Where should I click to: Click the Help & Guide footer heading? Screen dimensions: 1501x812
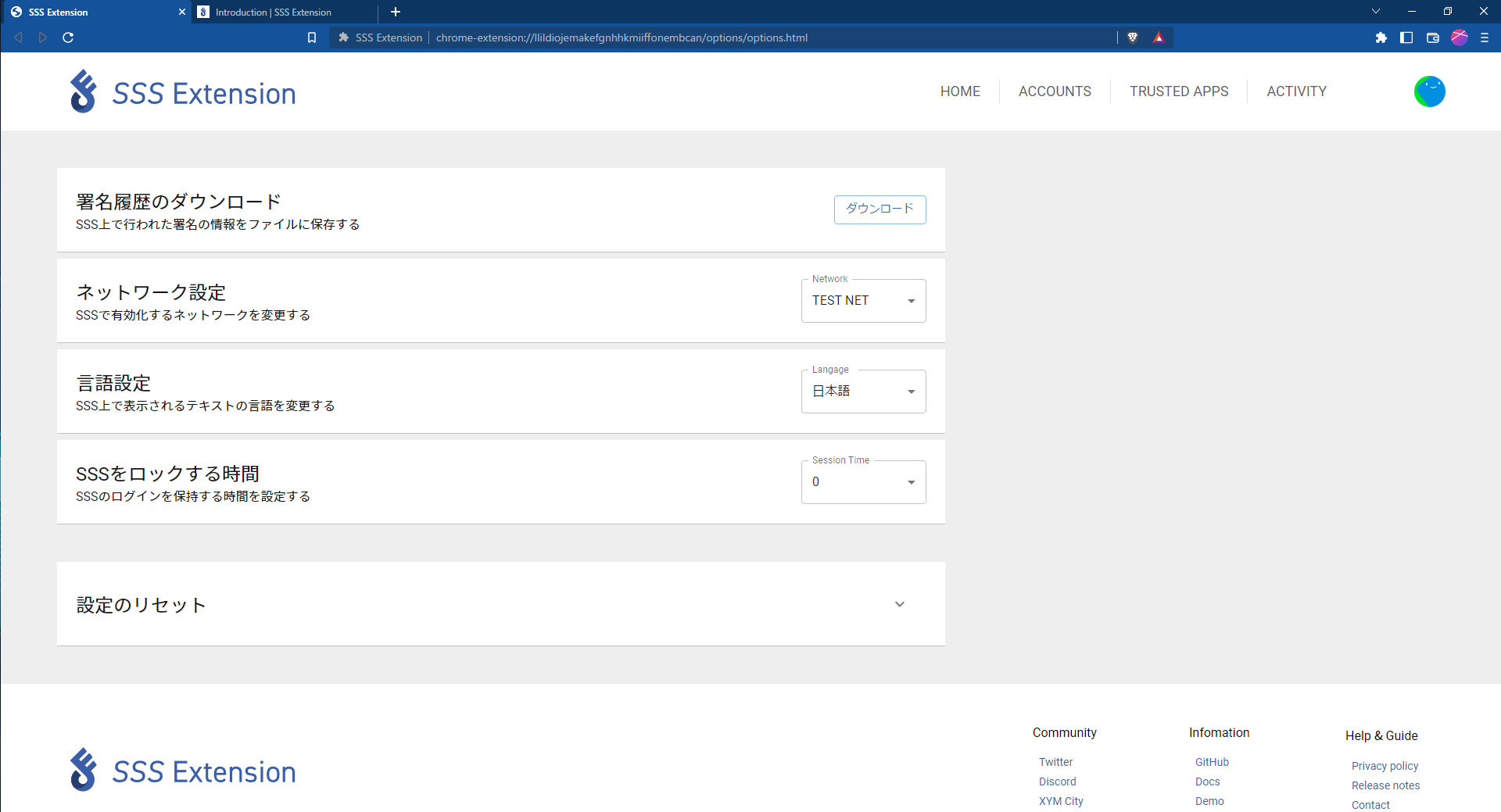(x=1381, y=735)
